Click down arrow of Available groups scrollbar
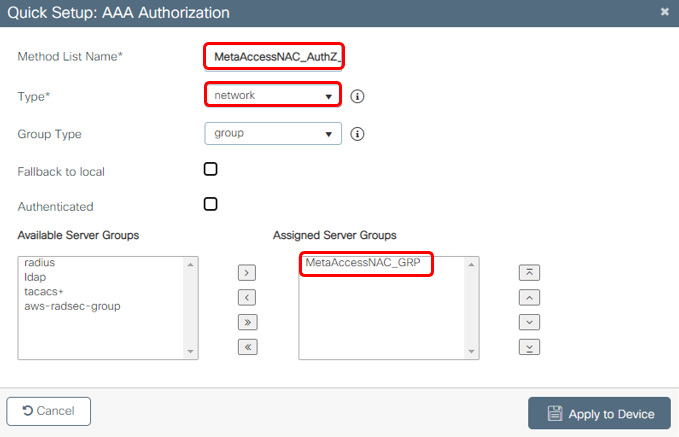Screen dimensions: 679x437 (x=191, y=351)
